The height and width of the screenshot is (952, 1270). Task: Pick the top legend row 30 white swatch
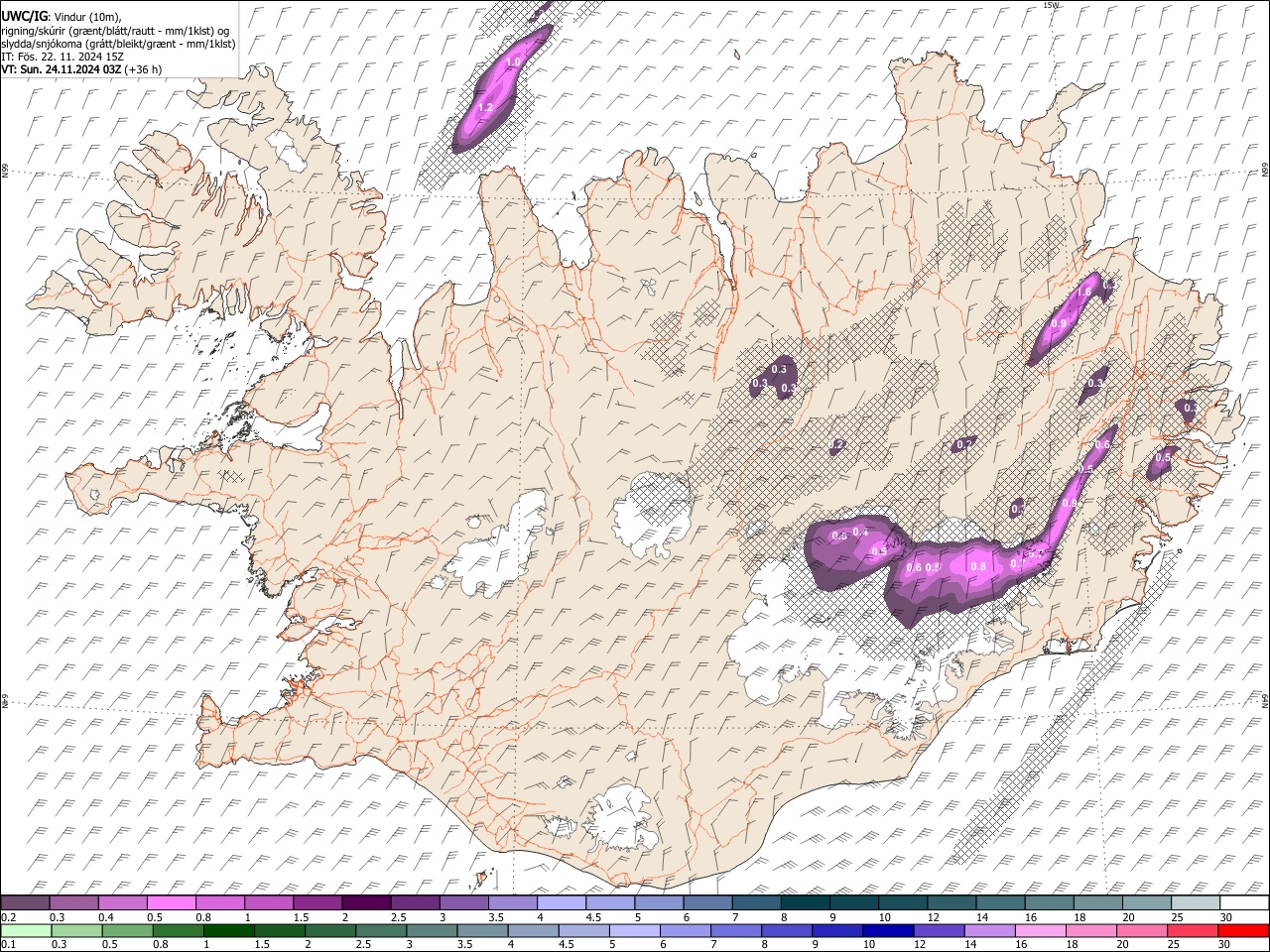tap(1244, 902)
